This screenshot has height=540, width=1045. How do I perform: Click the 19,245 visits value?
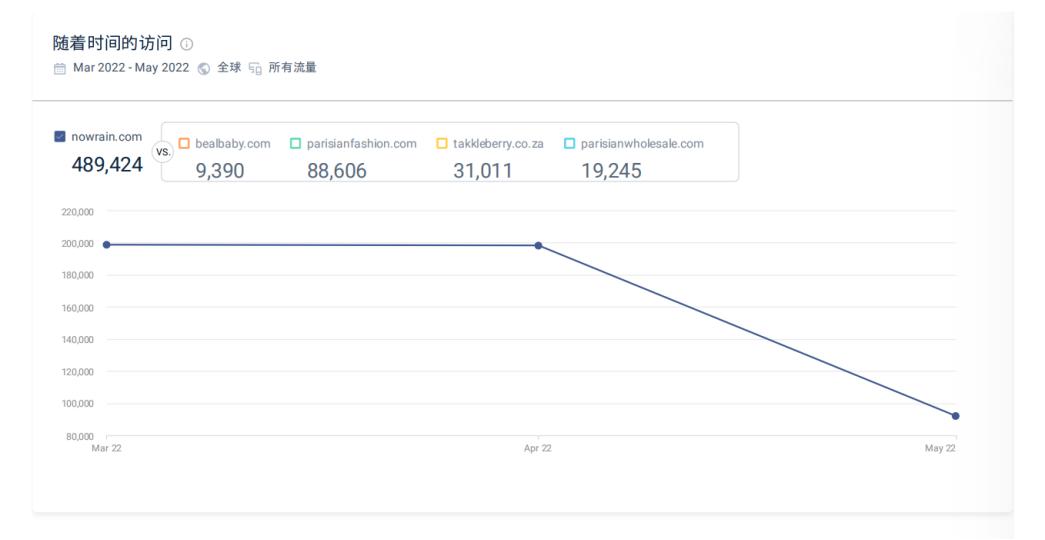[x=611, y=171]
